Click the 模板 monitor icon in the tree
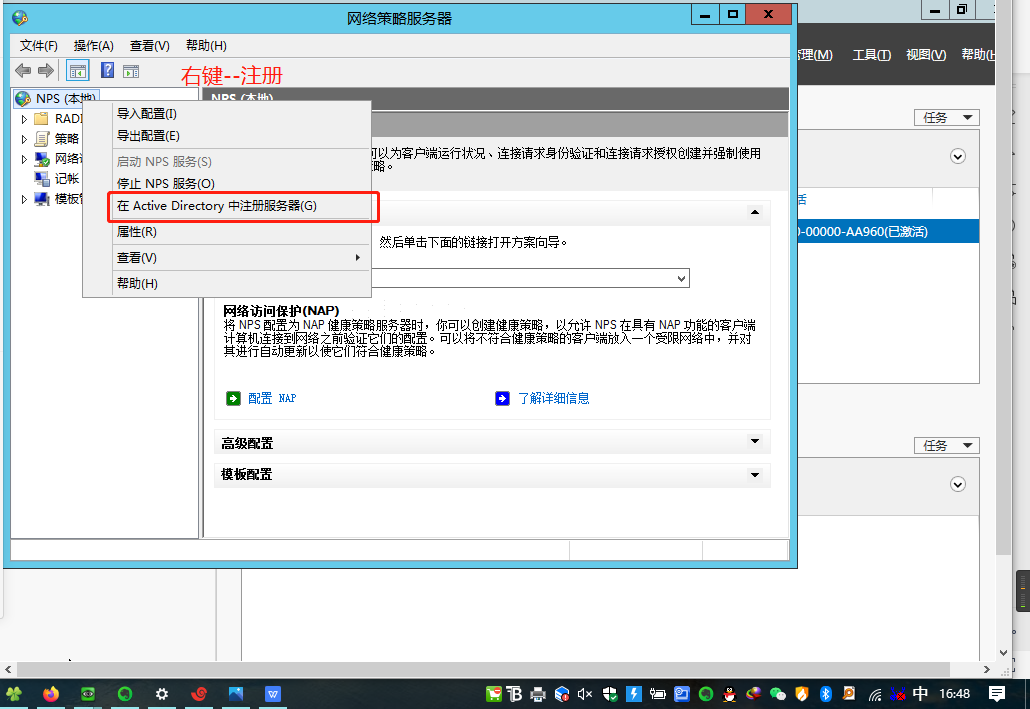Image resolution: width=1030 pixels, height=709 pixels. [x=42, y=198]
